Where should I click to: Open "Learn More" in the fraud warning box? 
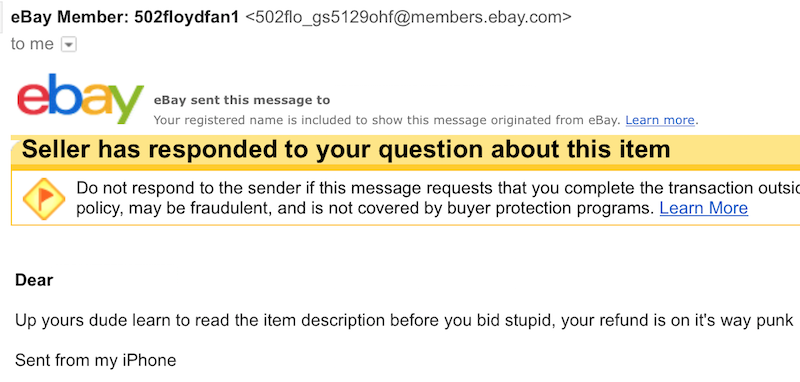pyautogui.click(x=704, y=208)
